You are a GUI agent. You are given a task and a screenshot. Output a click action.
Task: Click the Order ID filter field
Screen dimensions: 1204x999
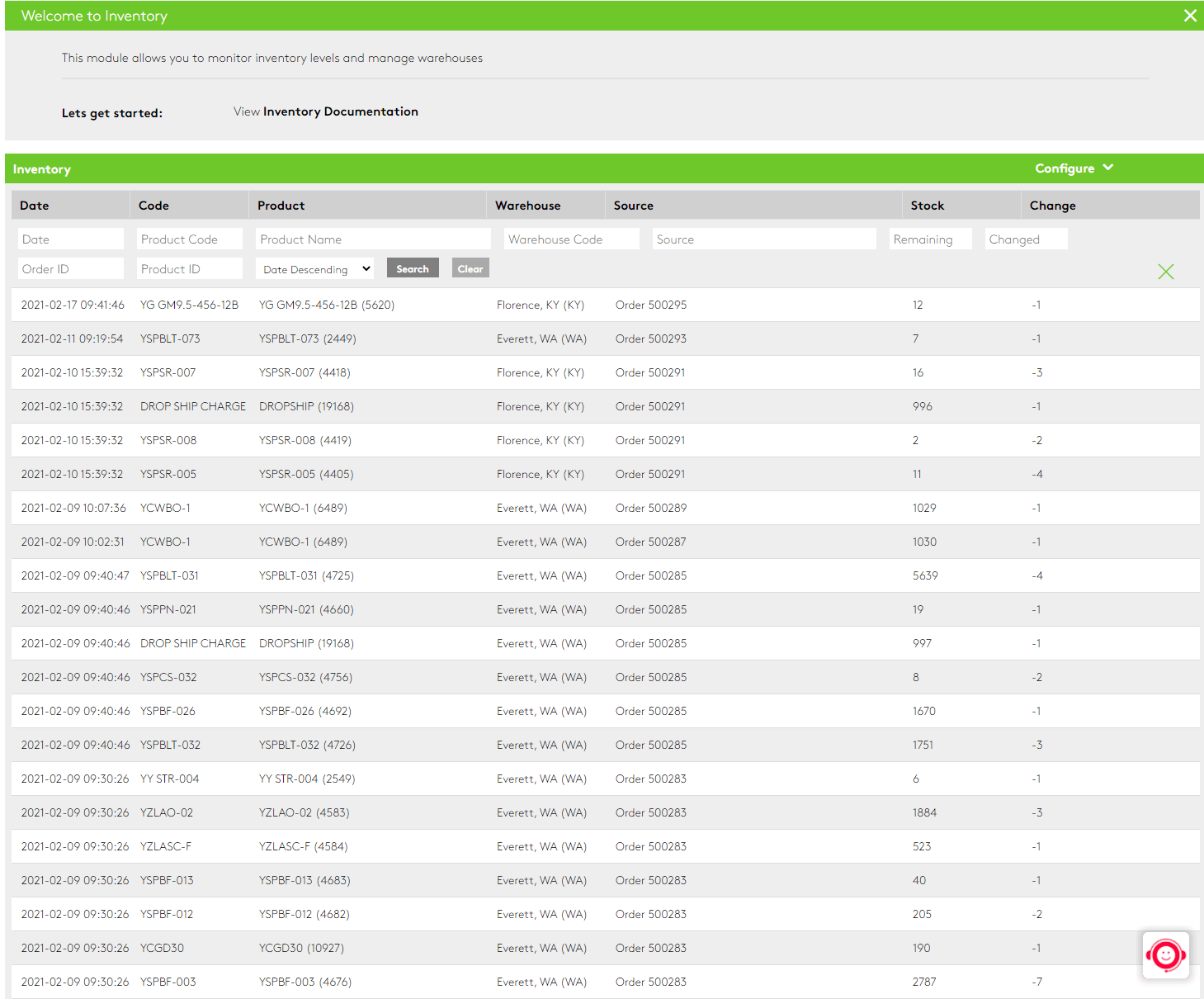70,268
